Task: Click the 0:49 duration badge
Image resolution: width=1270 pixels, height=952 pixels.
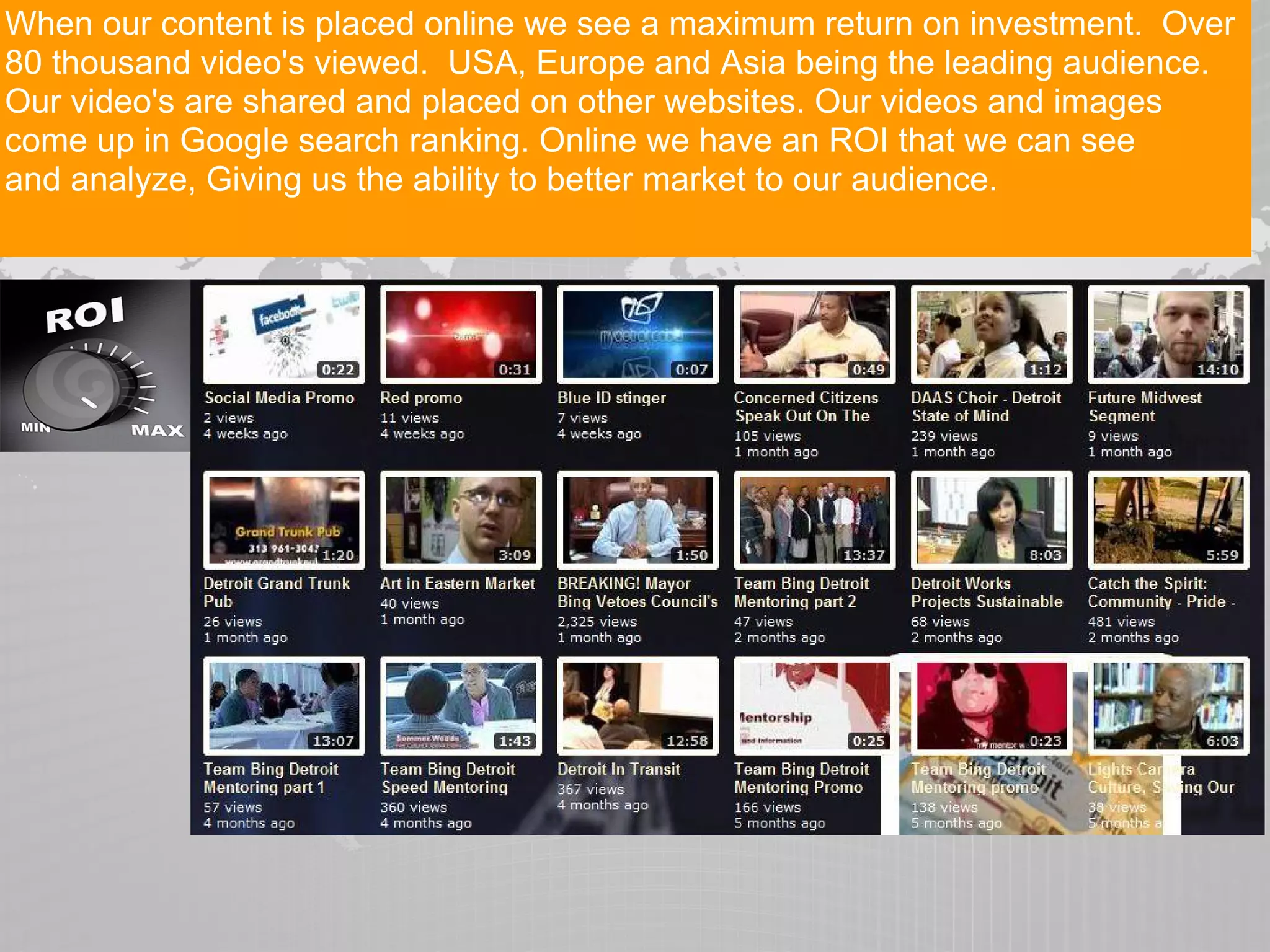Action: (868, 370)
